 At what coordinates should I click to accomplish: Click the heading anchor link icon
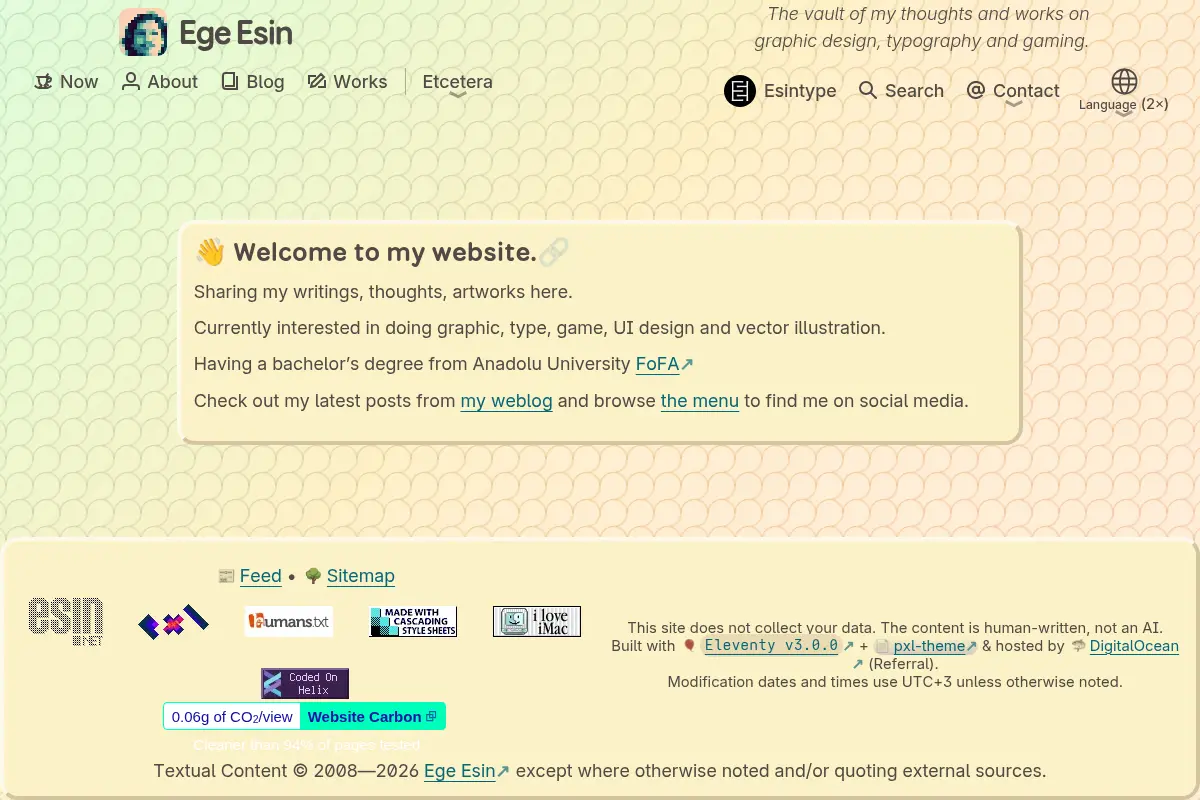554,252
